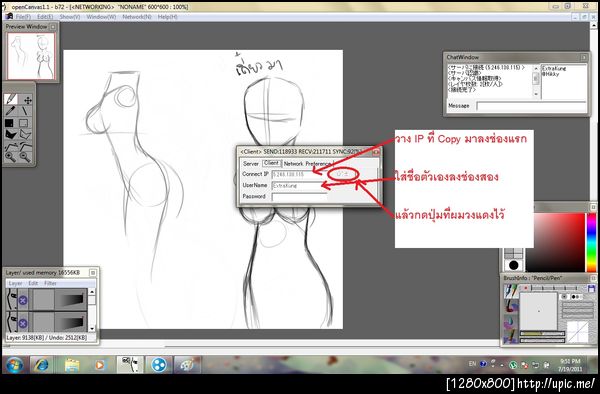
Task: Open the Show(V) menu
Action: (x=70, y=17)
